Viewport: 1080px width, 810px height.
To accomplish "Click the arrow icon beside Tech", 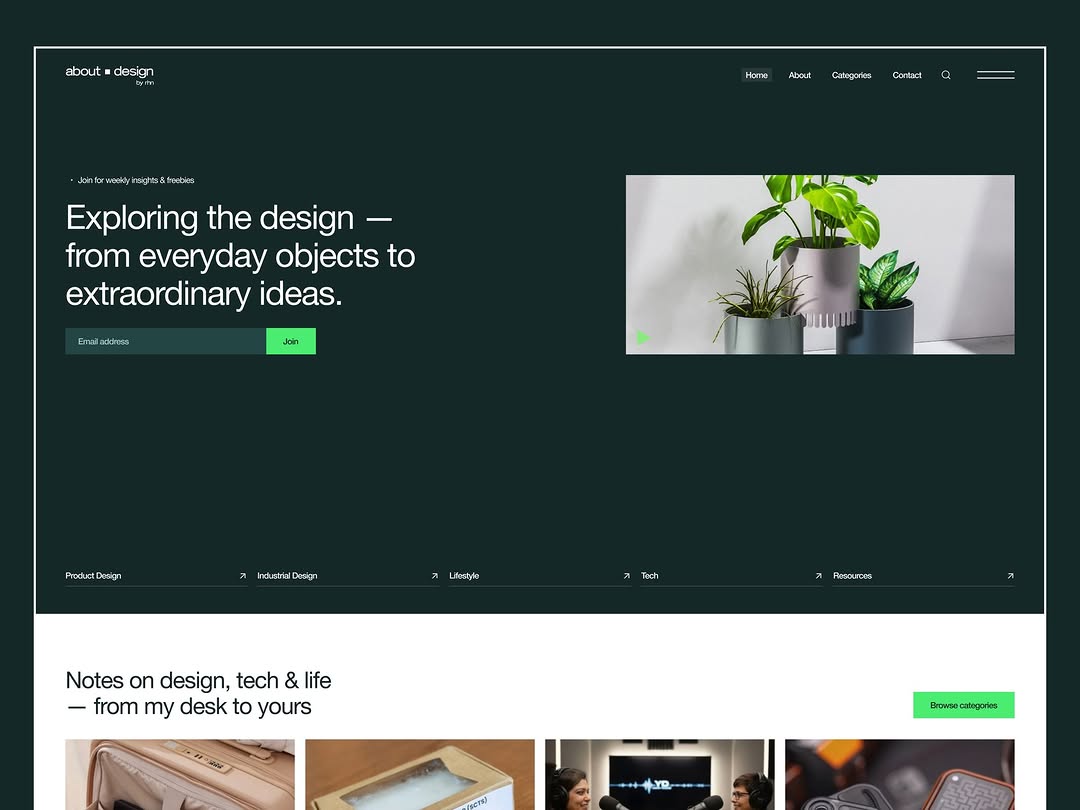I will (818, 576).
